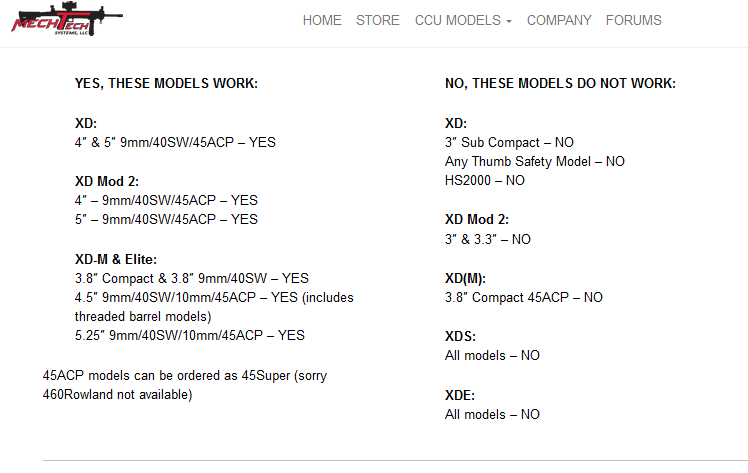Click "All models – NO" under XDE
This screenshot has width=748, height=473.
pos(492,415)
